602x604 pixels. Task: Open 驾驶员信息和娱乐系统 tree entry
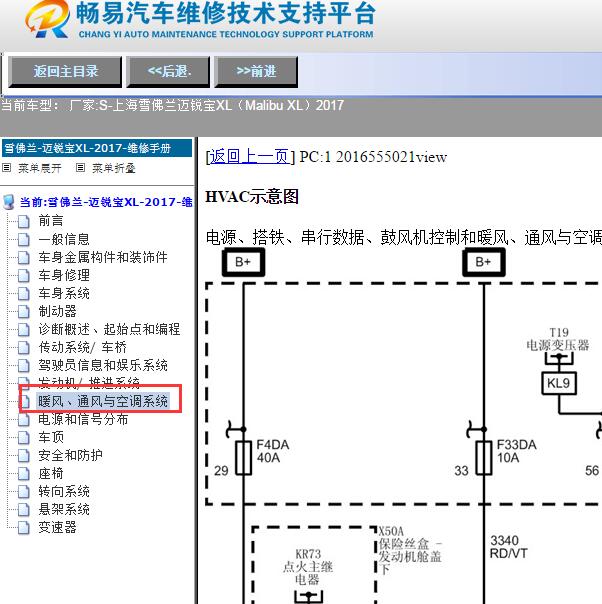103,365
